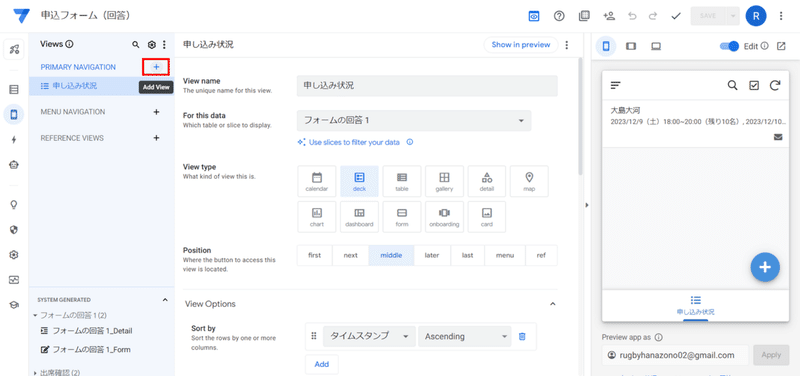The width and height of the screenshot is (800, 376).
Task: Click the email icon on 大島大河 row
Action: (778, 137)
